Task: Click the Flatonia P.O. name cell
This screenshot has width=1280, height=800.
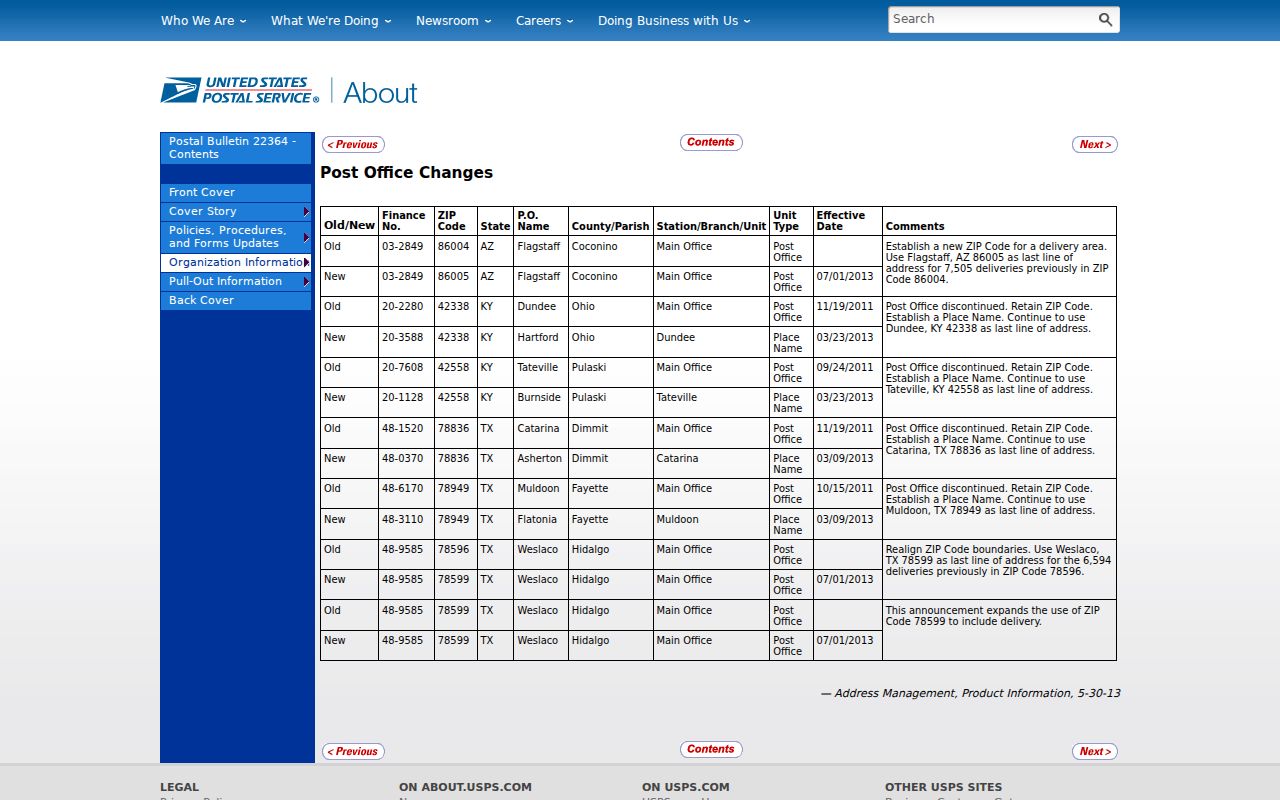Action: click(x=541, y=524)
